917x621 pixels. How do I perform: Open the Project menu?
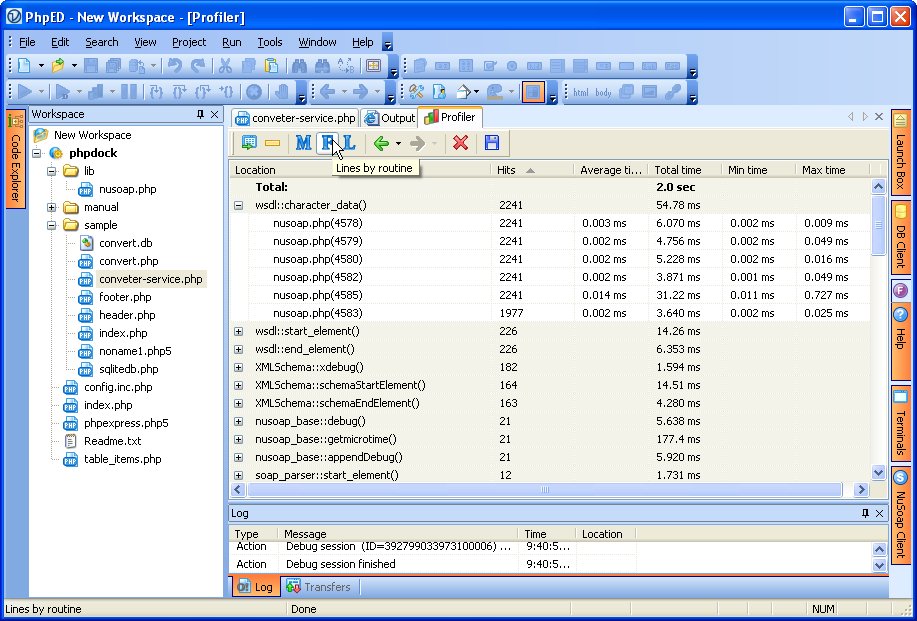(189, 42)
